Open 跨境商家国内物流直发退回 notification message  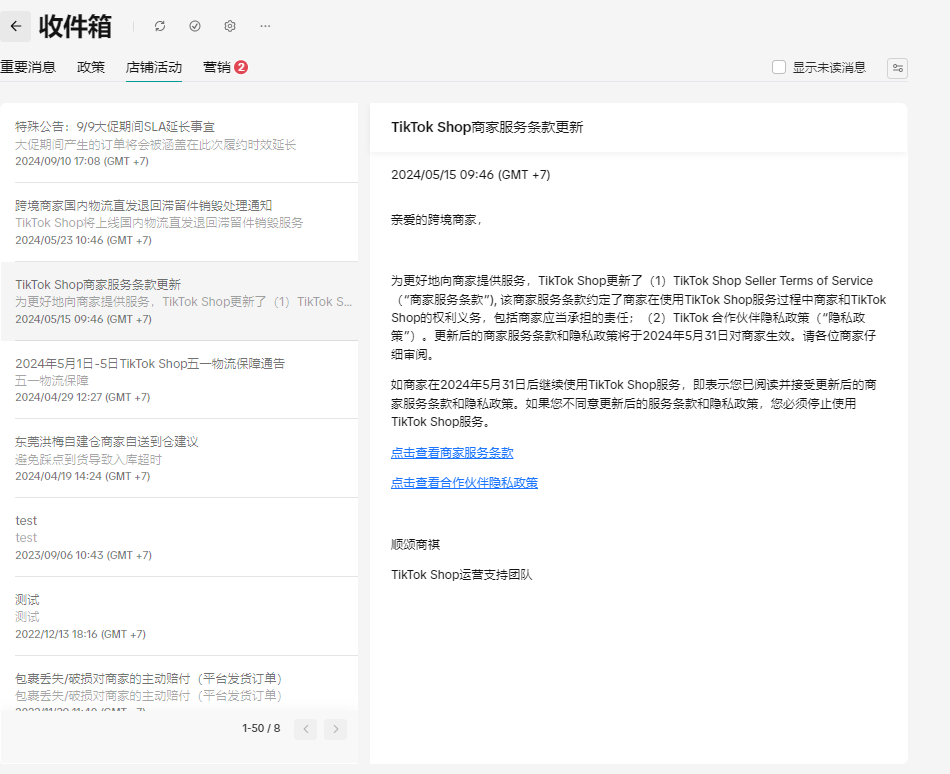pyautogui.click(x=180, y=222)
